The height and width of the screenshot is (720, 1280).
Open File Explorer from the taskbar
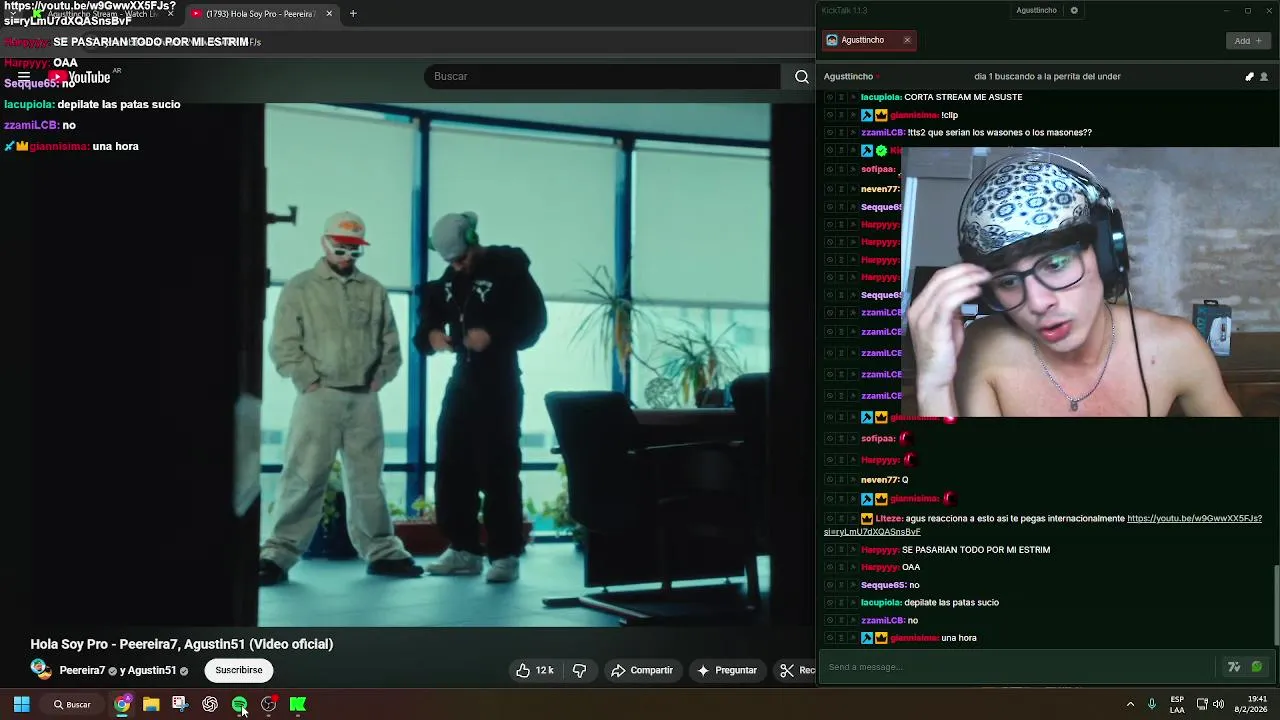click(x=151, y=704)
